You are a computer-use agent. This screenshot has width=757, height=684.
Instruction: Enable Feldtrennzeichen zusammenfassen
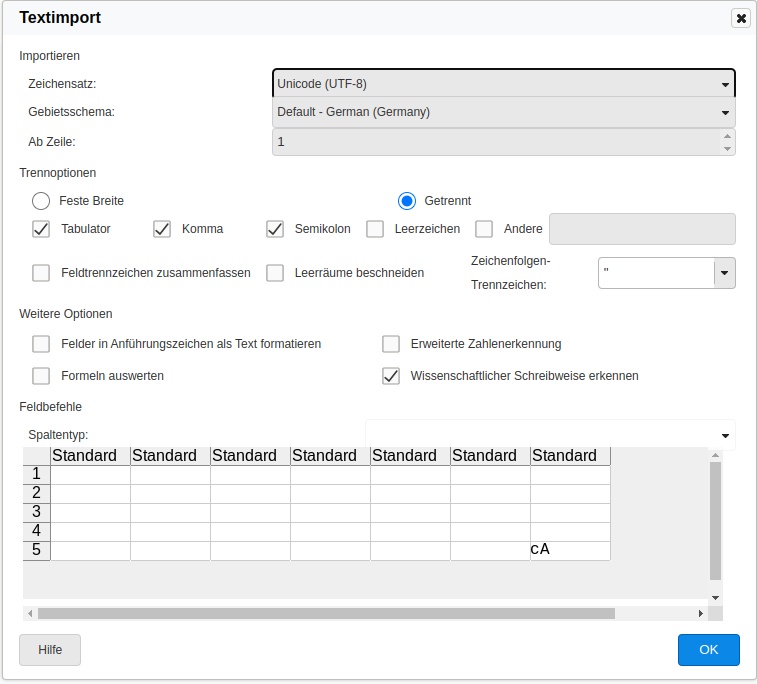[41, 273]
